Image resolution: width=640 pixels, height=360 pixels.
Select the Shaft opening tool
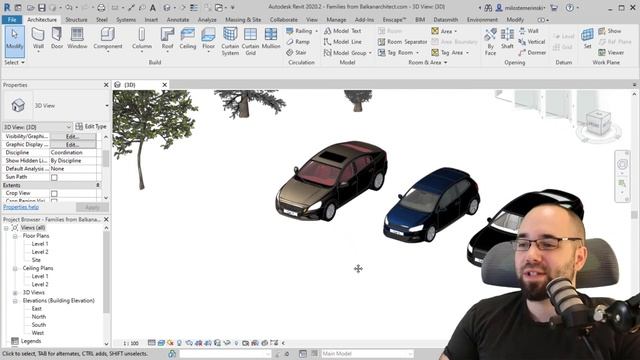pyautogui.click(x=507, y=39)
